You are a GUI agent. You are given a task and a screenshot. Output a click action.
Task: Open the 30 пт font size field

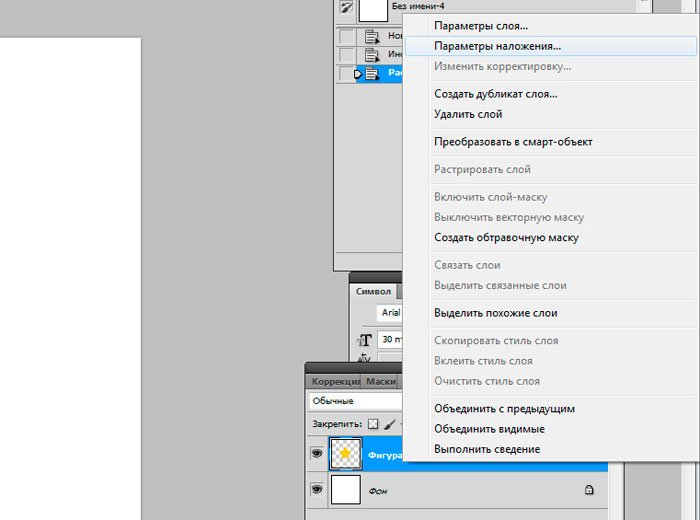[390, 340]
